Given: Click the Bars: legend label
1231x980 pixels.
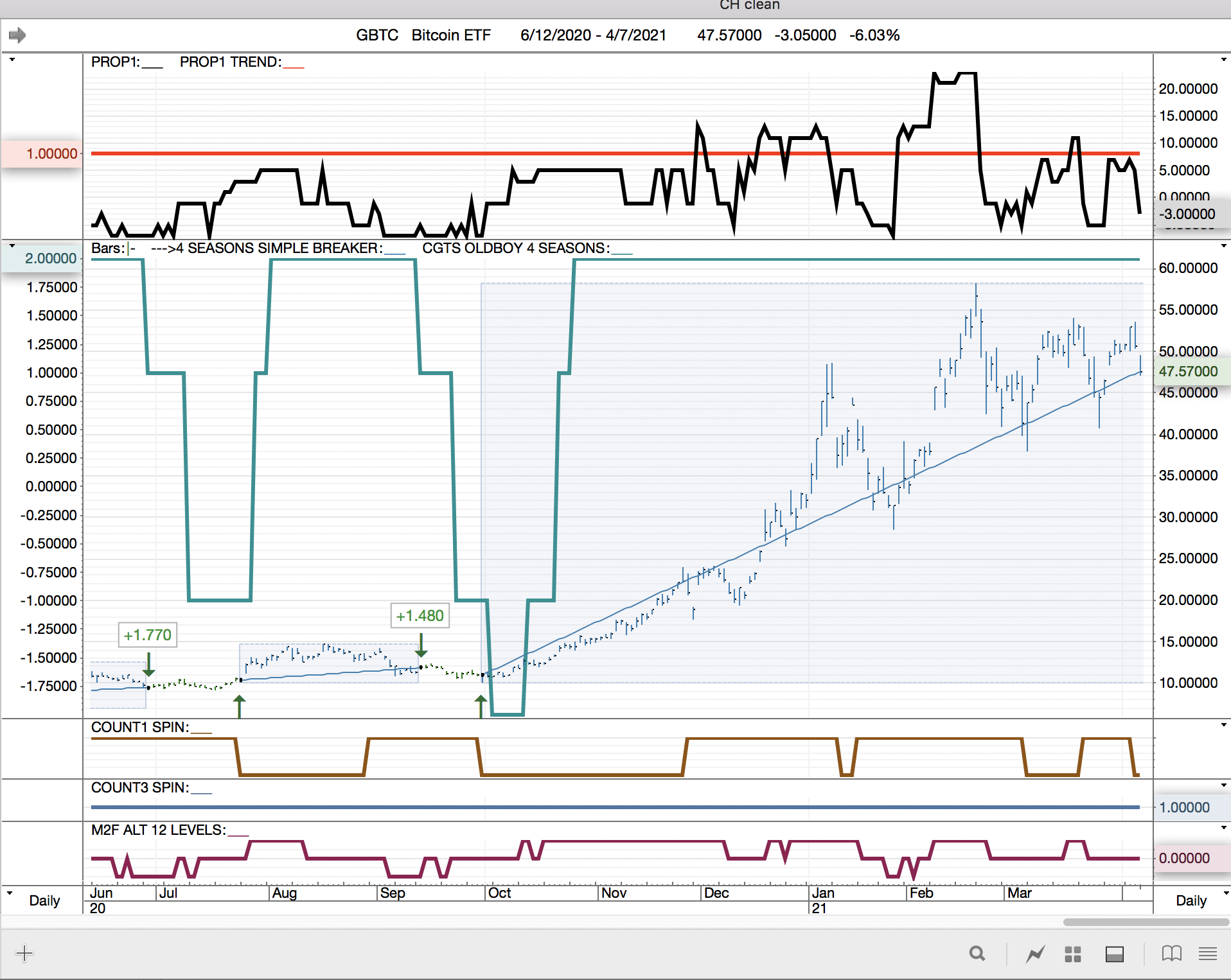Looking at the screenshot, I should (x=108, y=249).
